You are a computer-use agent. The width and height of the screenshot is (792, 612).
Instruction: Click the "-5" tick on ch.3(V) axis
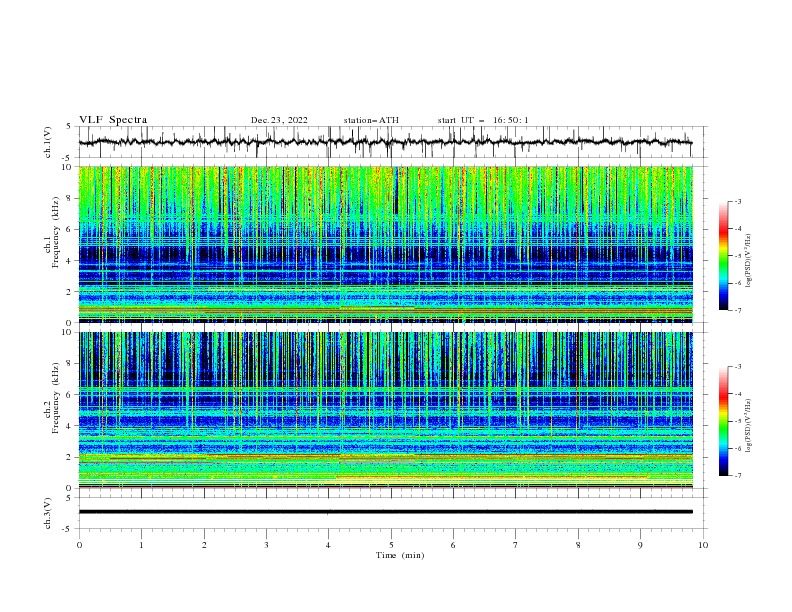pyautogui.click(x=68, y=529)
